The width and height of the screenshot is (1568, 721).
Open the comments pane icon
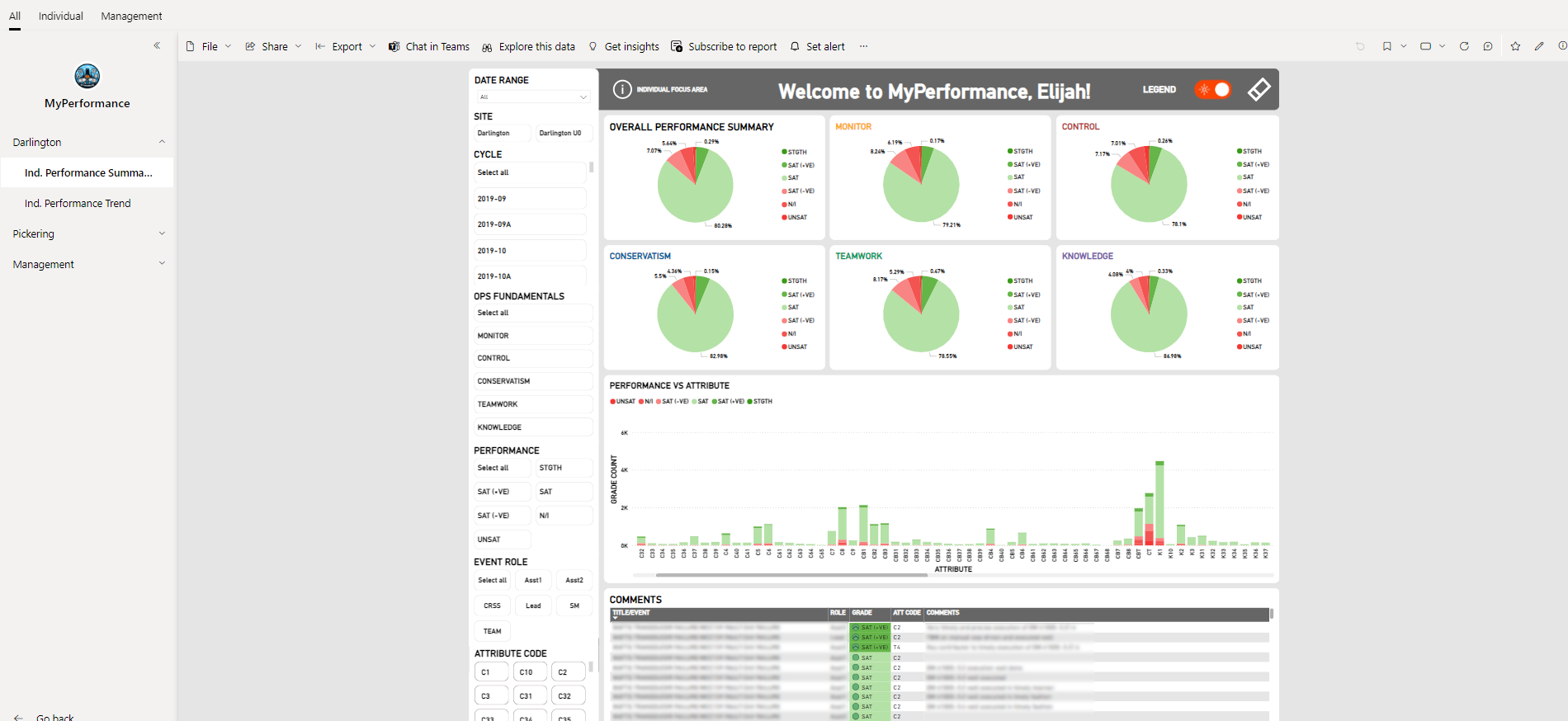point(1488,46)
